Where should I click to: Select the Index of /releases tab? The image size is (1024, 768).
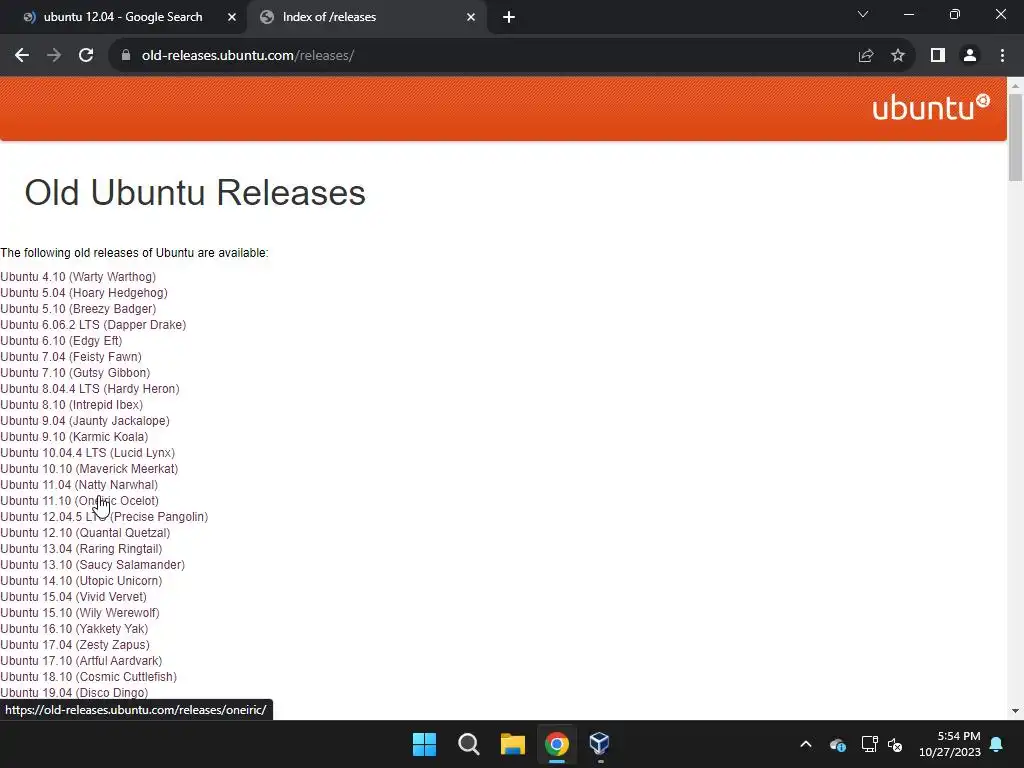[367, 17]
